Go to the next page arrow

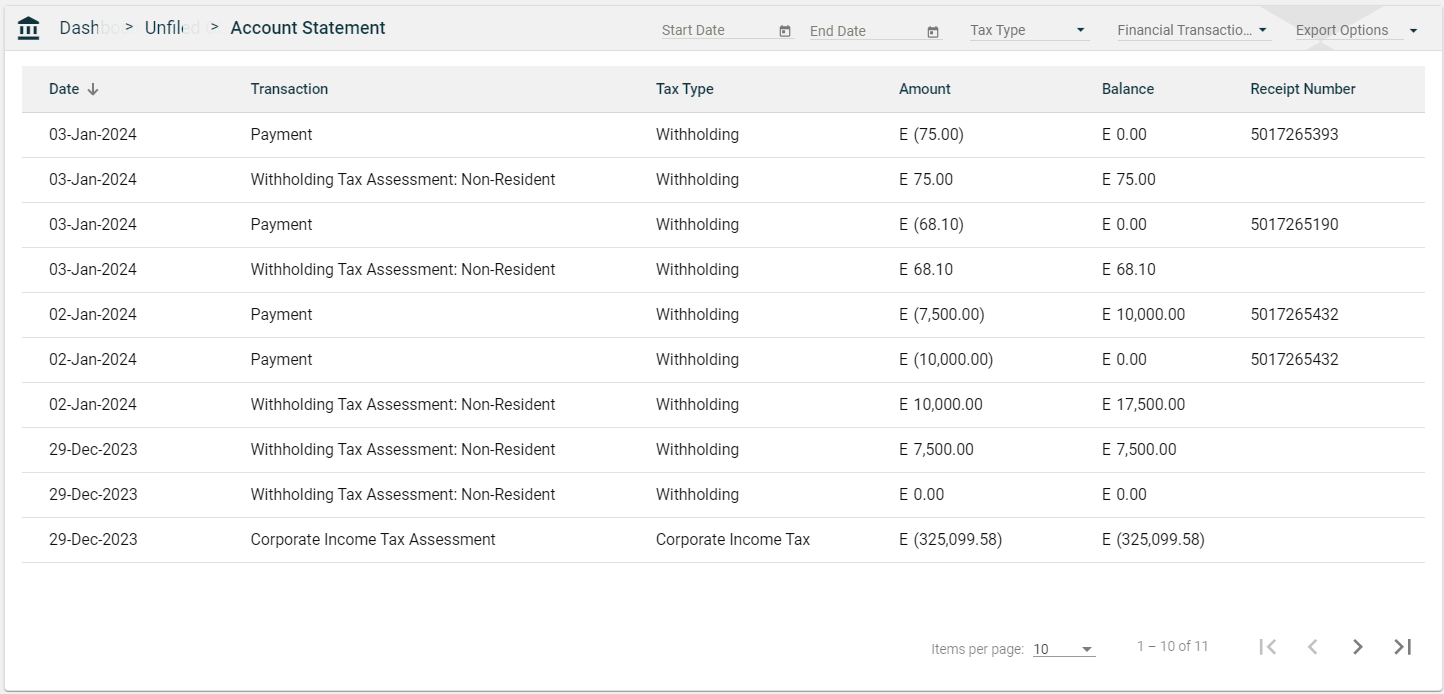1357,647
